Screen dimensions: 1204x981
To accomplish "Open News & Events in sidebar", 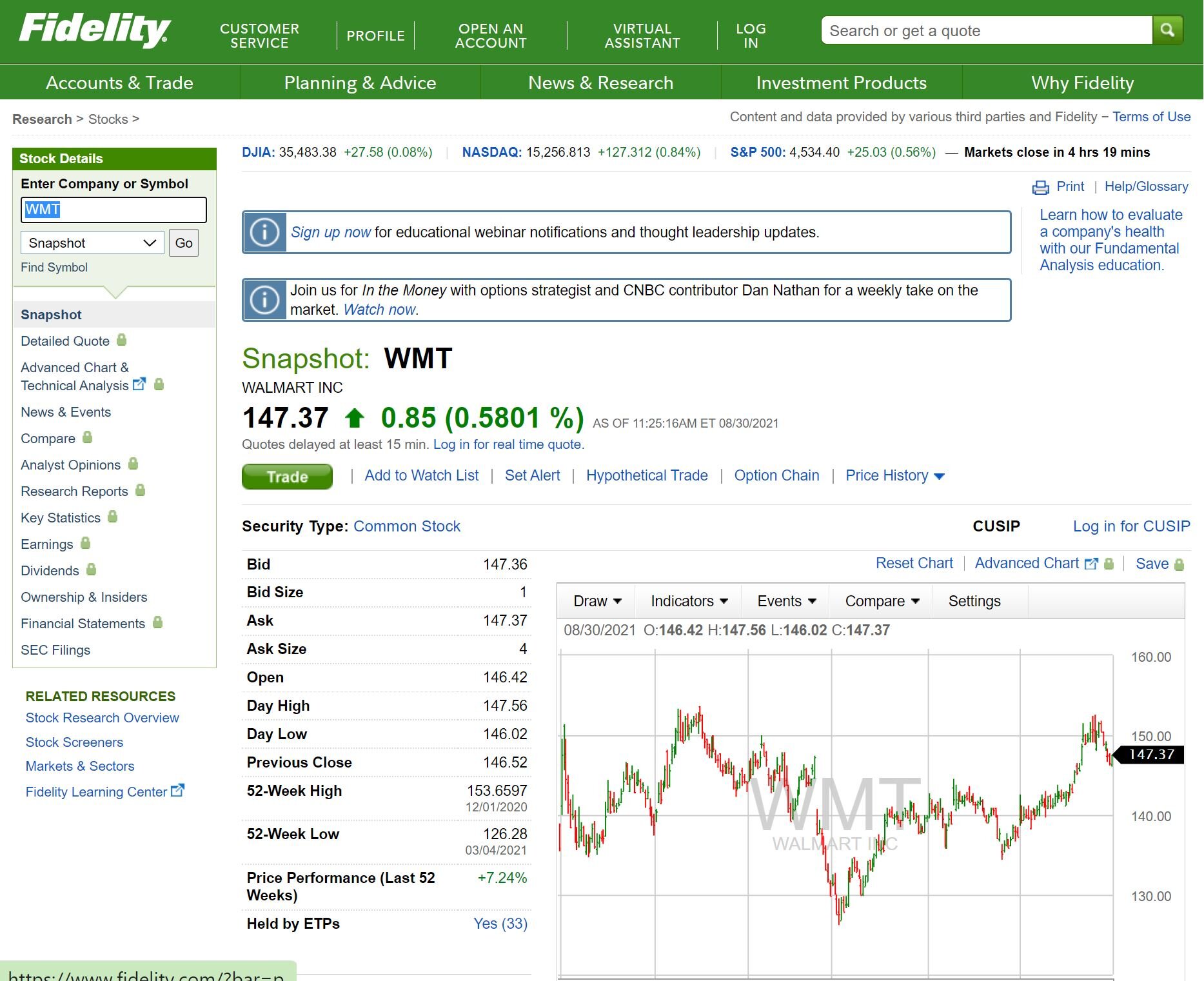I will [x=66, y=411].
